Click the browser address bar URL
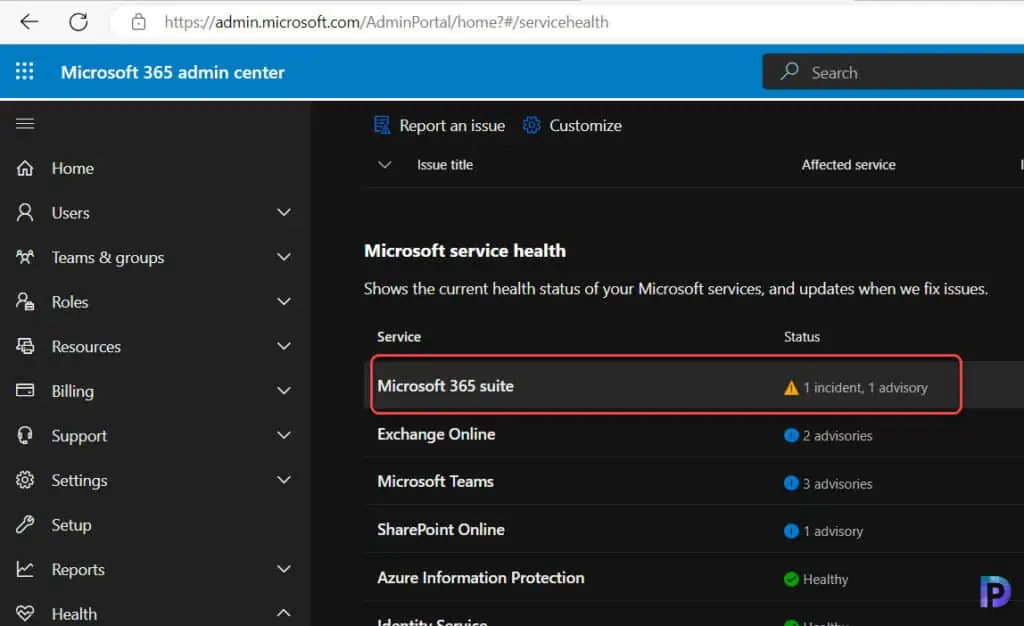Viewport: 1024px width, 626px height. [386, 22]
